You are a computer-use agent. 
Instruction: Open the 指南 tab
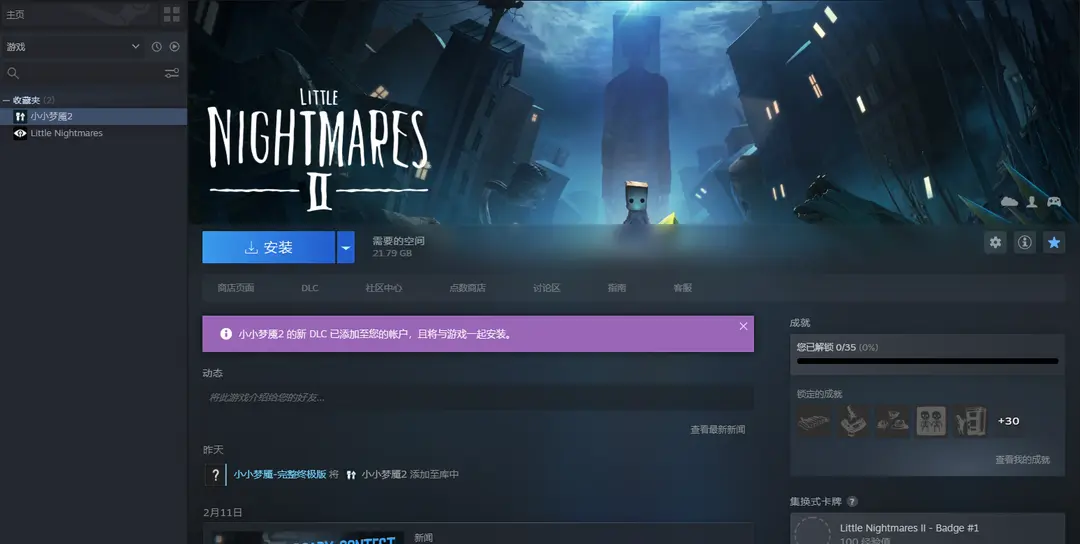[x=617, y=288]
